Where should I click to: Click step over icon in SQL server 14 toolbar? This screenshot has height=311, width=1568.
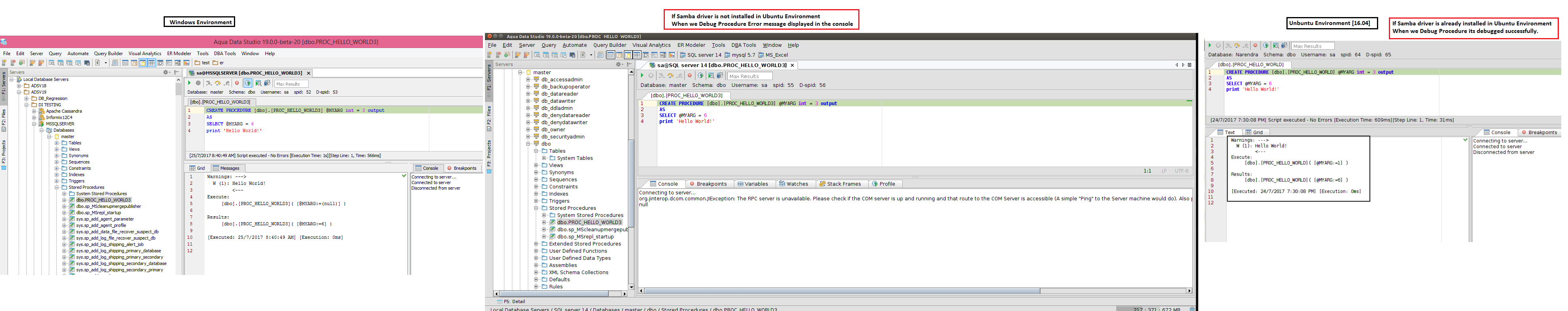coord(670,76)
